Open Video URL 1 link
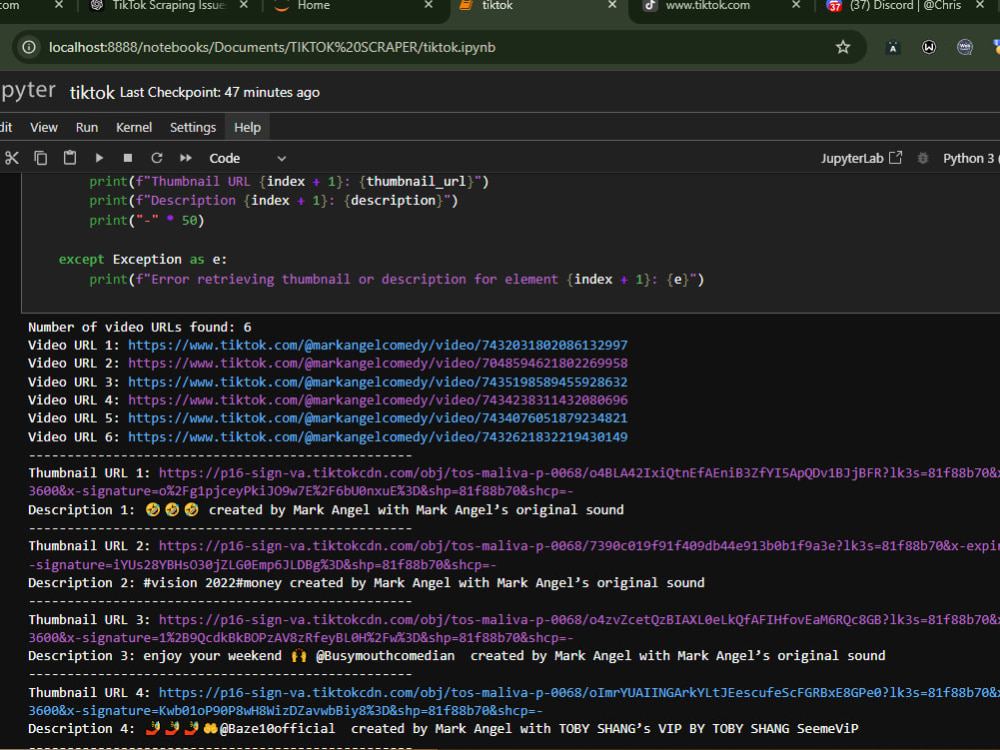 (x=378, y=345)
